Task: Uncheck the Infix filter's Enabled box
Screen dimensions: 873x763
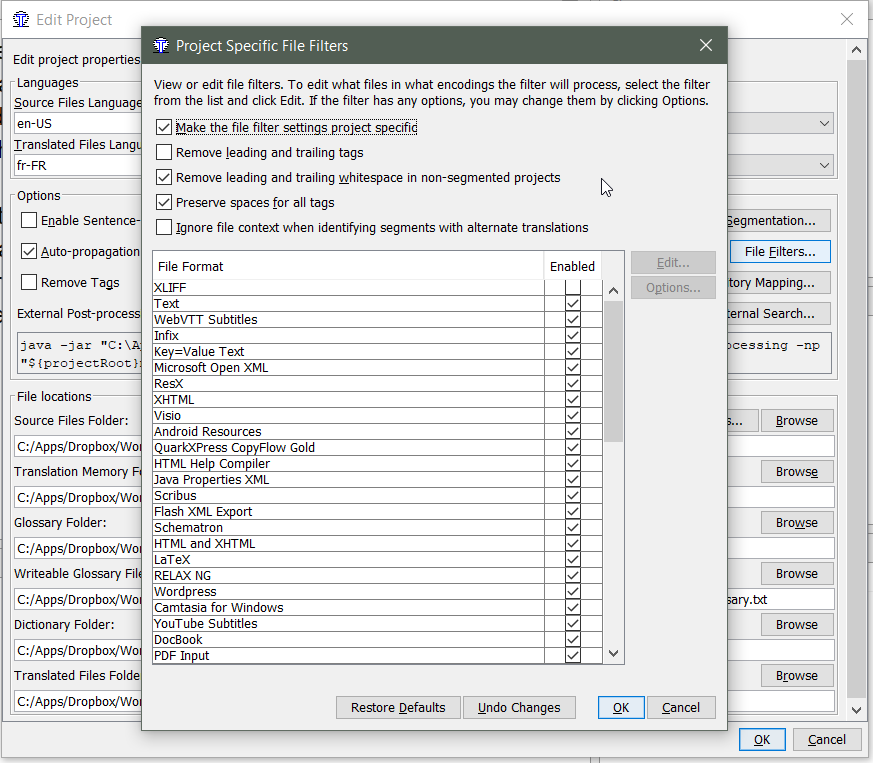Action: tap(572, 336)
